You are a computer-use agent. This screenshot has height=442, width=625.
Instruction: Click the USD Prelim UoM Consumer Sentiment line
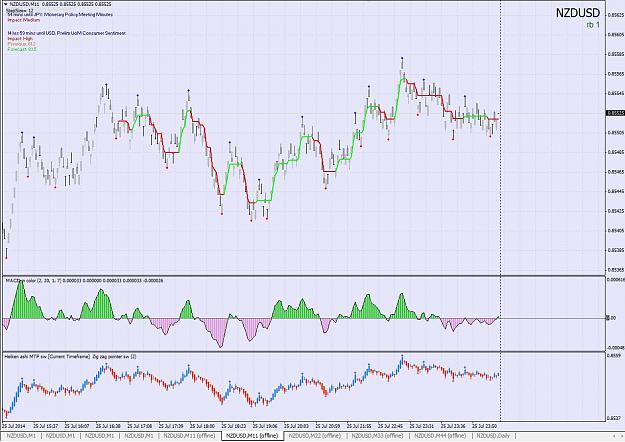(66, 33)
